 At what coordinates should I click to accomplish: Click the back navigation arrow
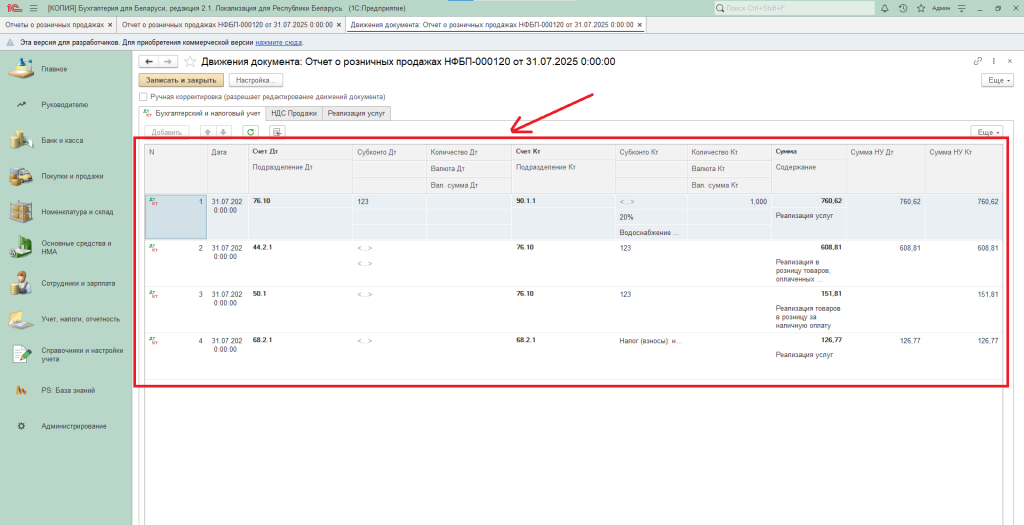pos(149,62)
